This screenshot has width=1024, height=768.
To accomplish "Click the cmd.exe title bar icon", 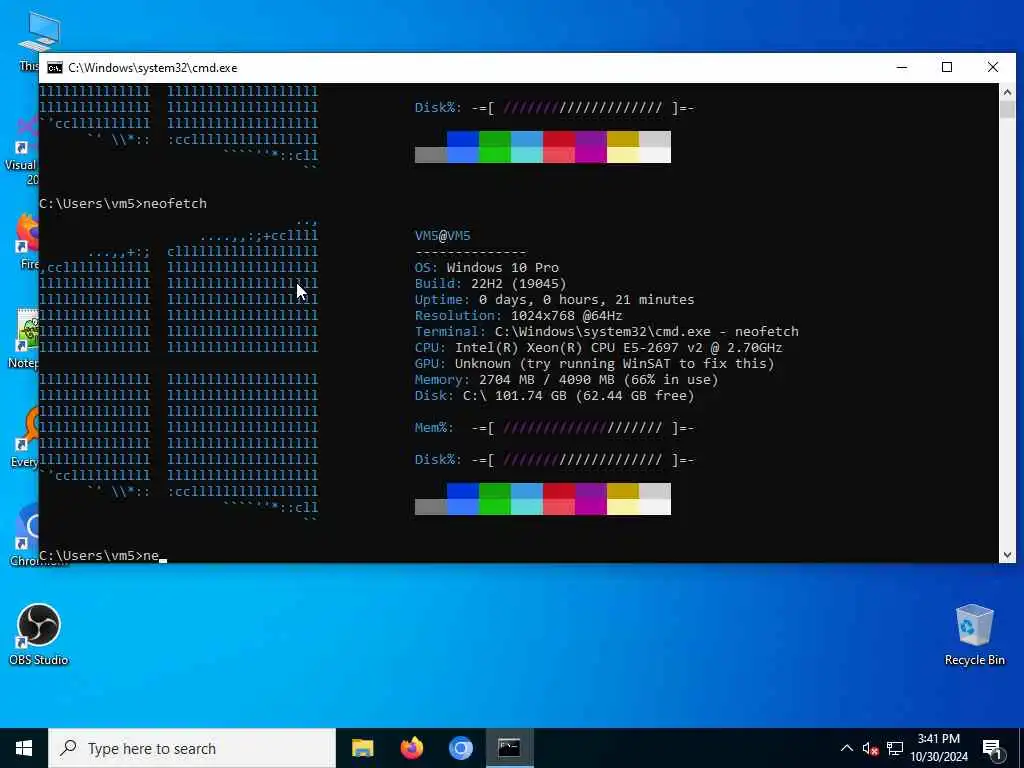I will [55, 68].
